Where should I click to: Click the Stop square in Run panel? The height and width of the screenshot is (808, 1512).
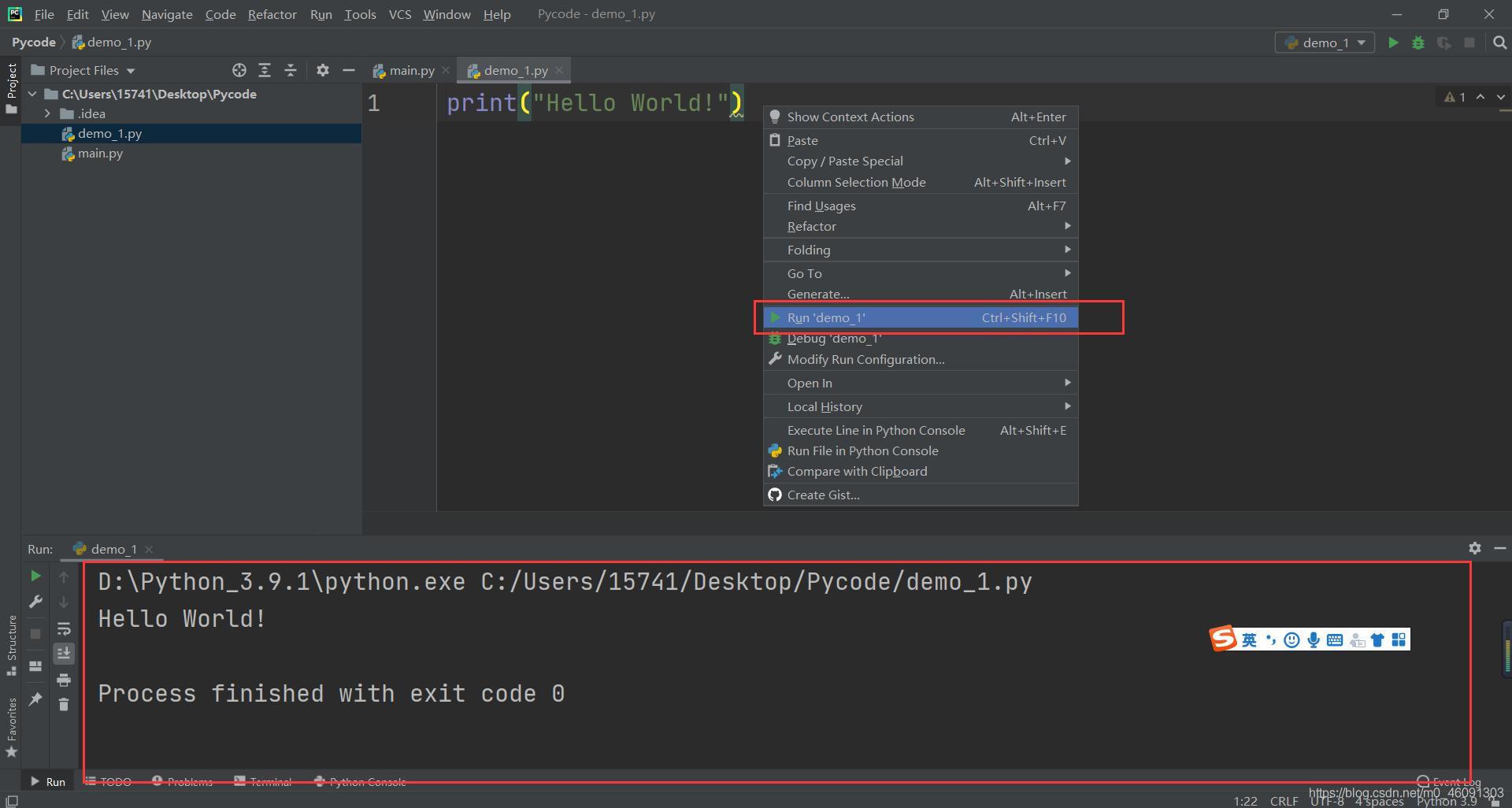coord(35,633)
